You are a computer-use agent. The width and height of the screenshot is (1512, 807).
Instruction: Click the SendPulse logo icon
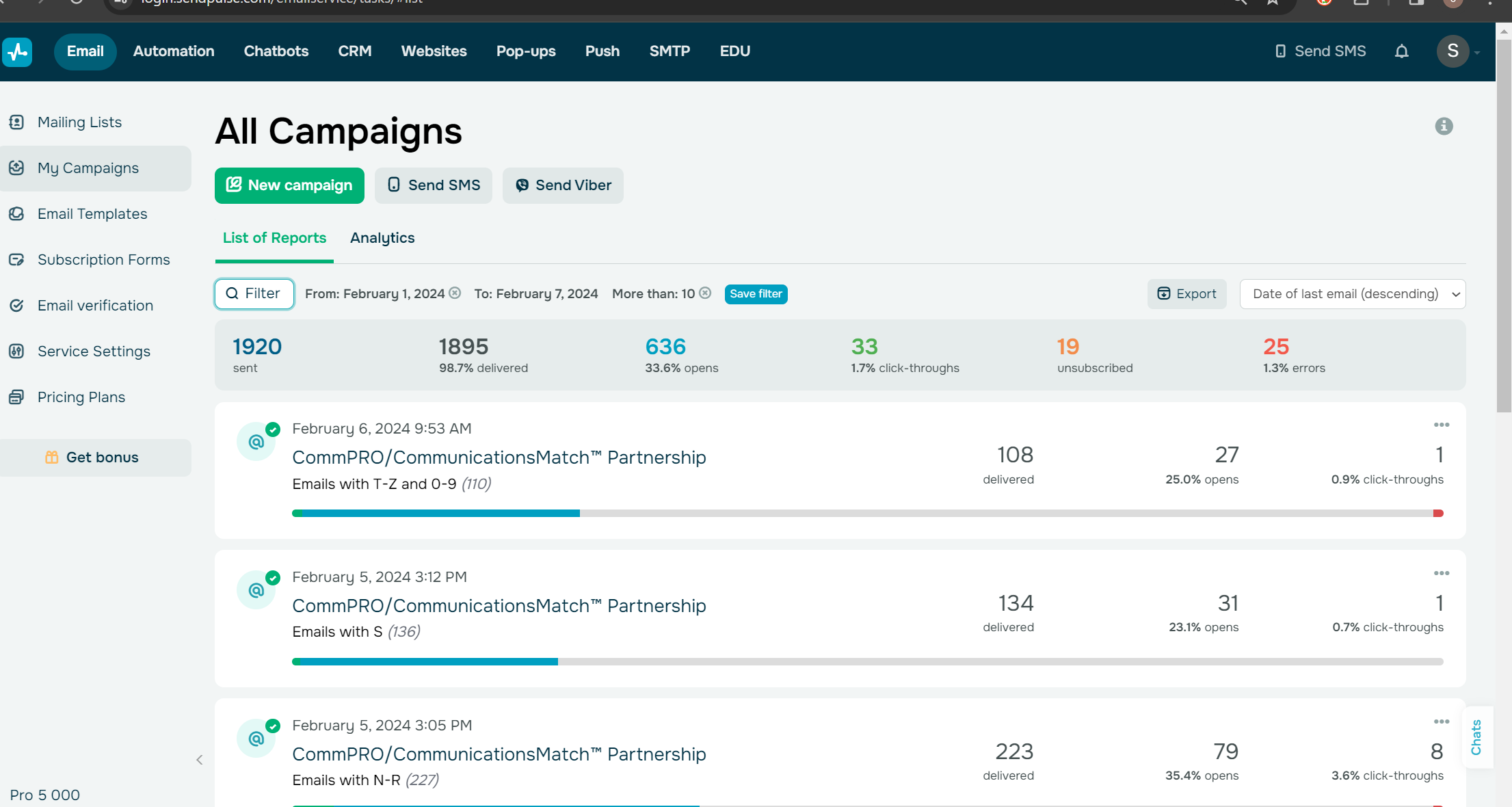point(17,51)
